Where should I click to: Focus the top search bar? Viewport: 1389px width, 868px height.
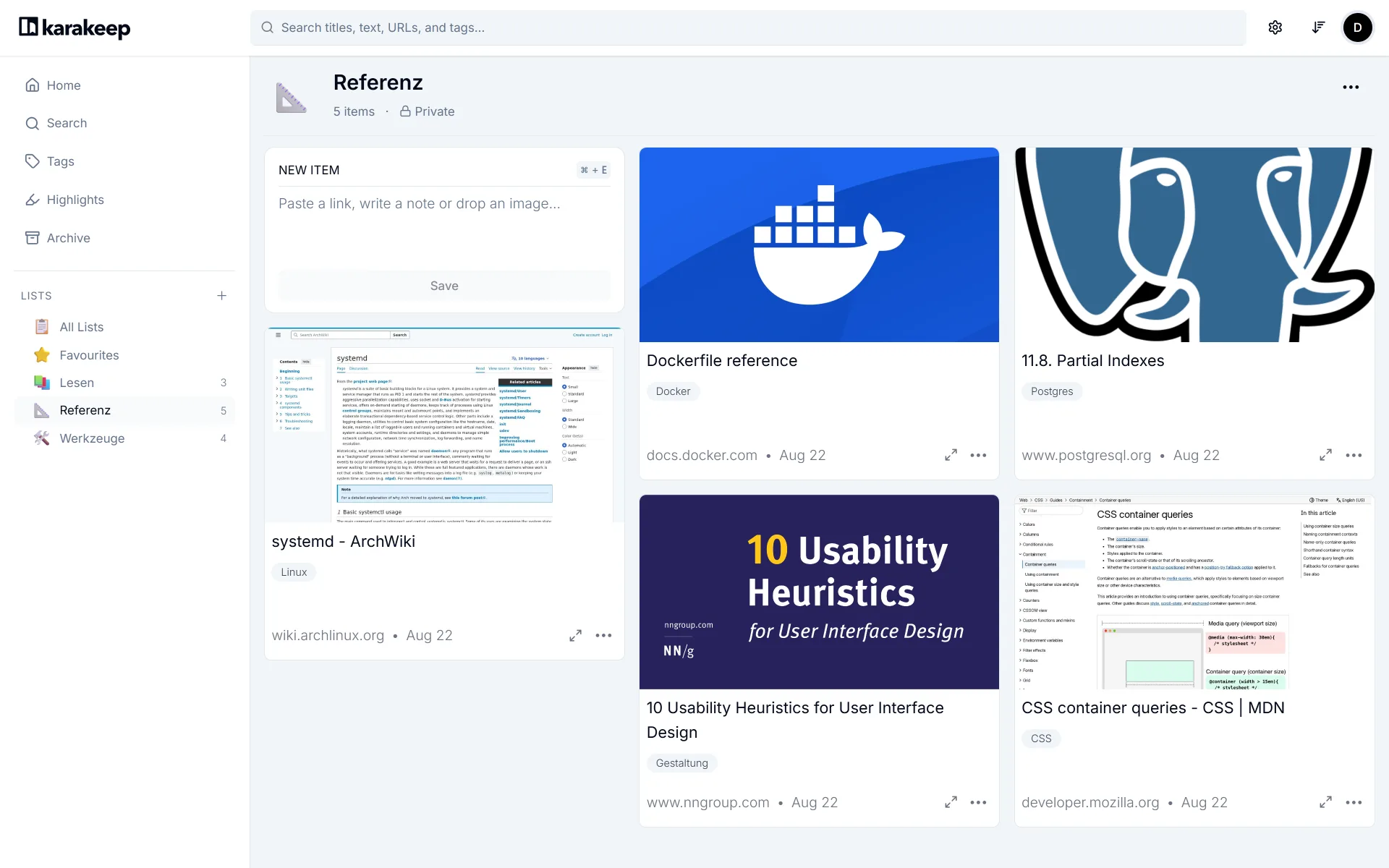(x=748, y=27)
